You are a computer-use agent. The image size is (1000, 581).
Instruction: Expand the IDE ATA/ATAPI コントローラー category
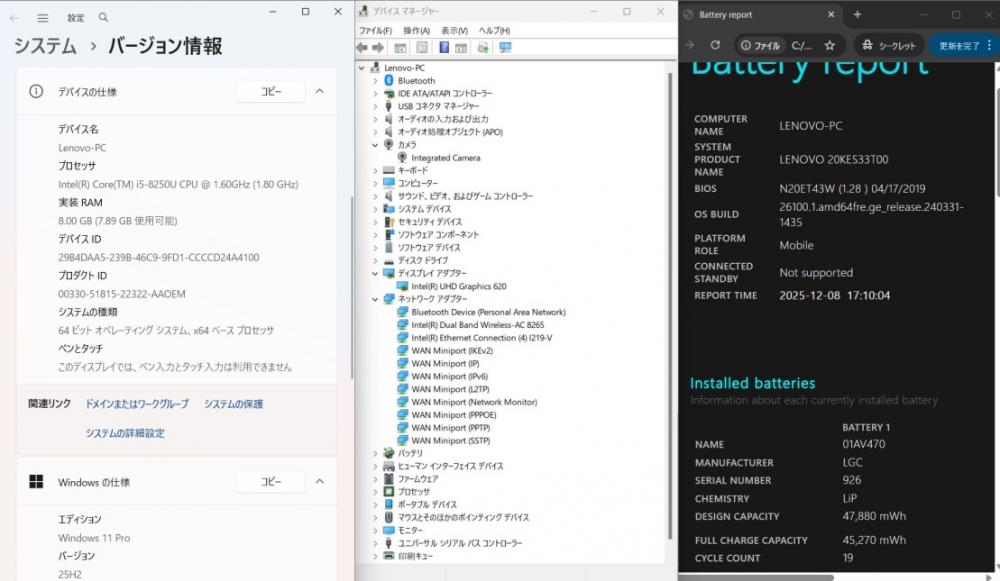[x=375, y=93]
